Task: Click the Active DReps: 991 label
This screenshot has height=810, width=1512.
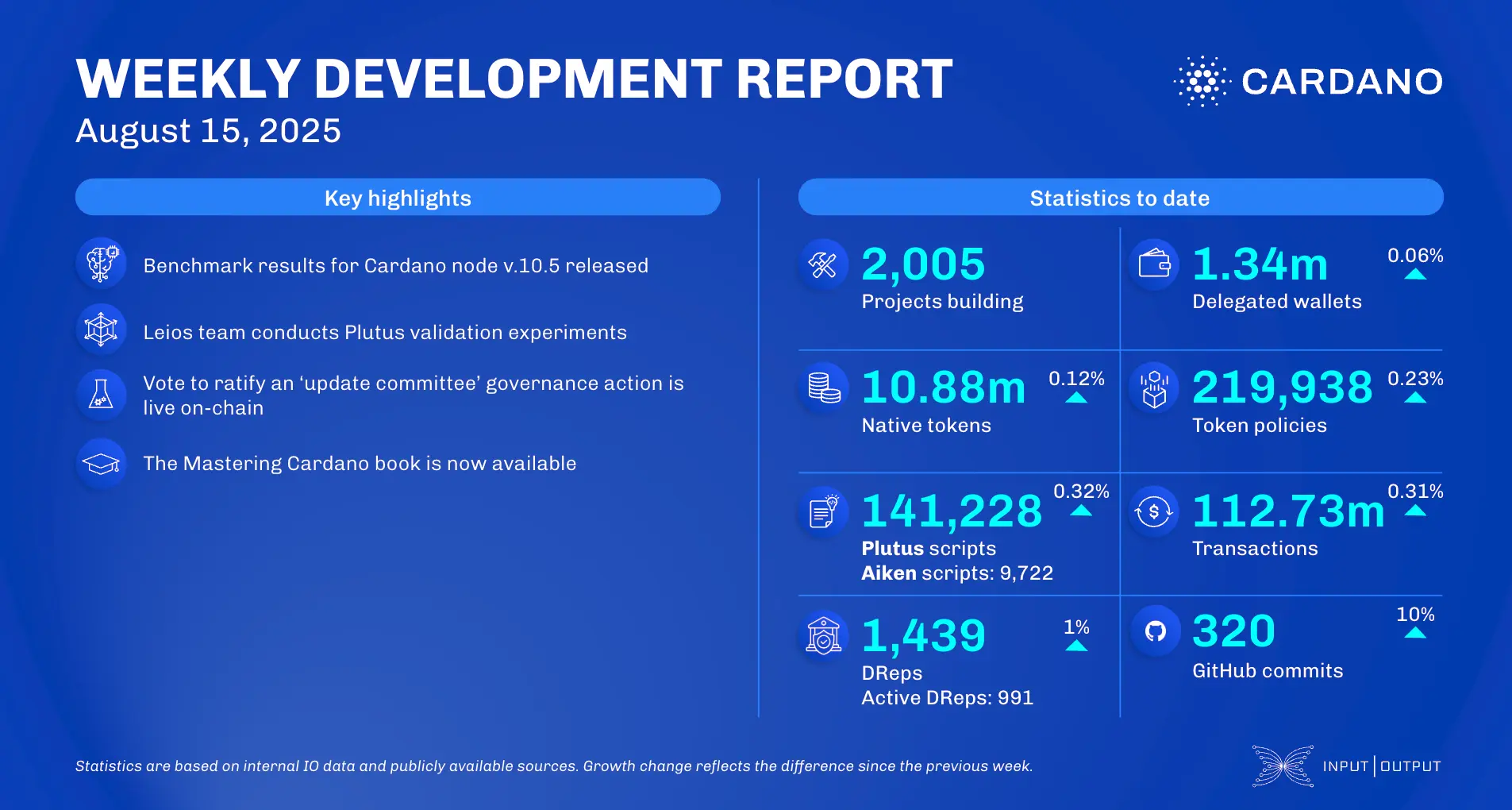Action: click(947, 697)
